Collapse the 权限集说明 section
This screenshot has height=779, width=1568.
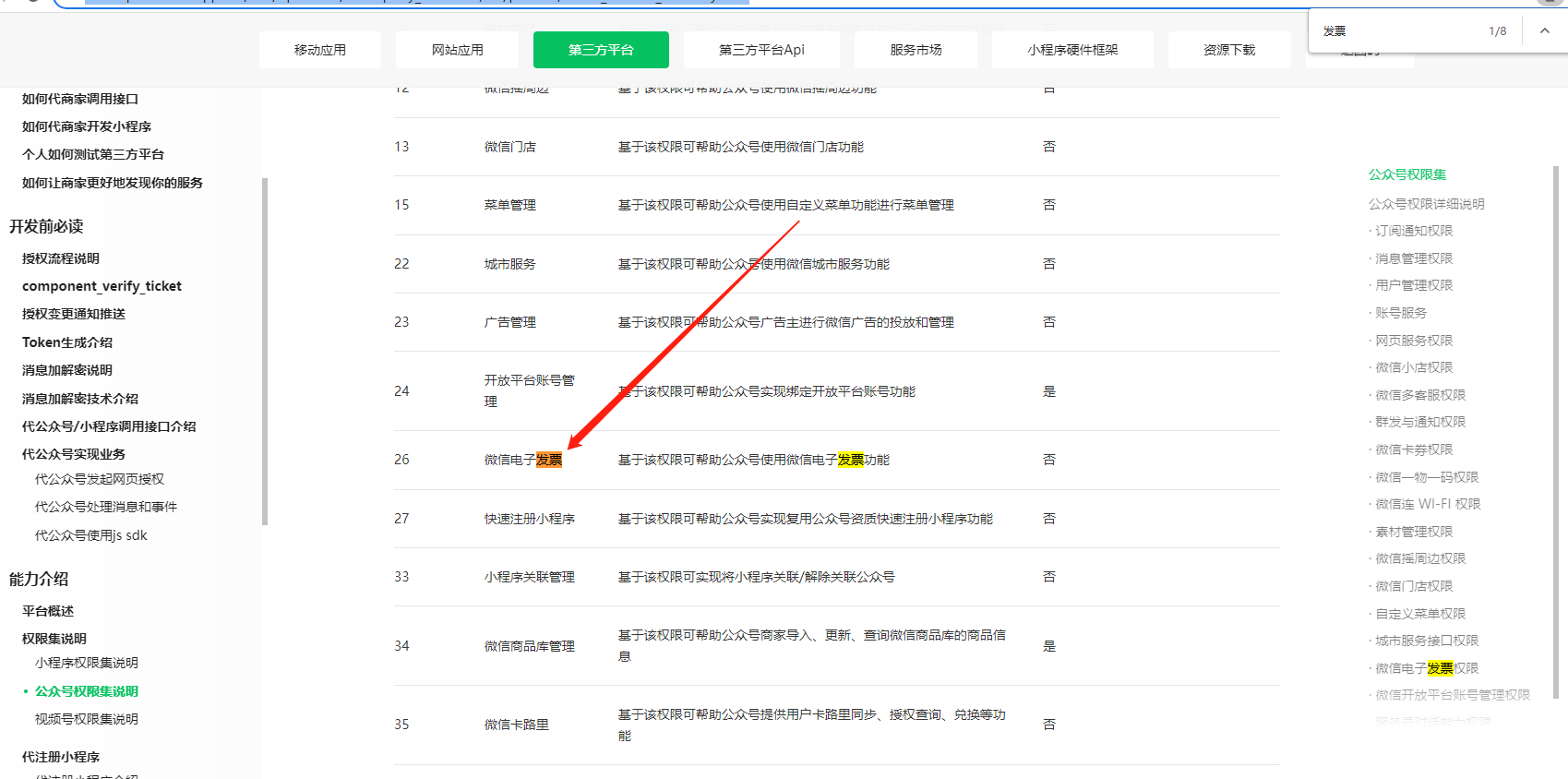tap(54, 639)
